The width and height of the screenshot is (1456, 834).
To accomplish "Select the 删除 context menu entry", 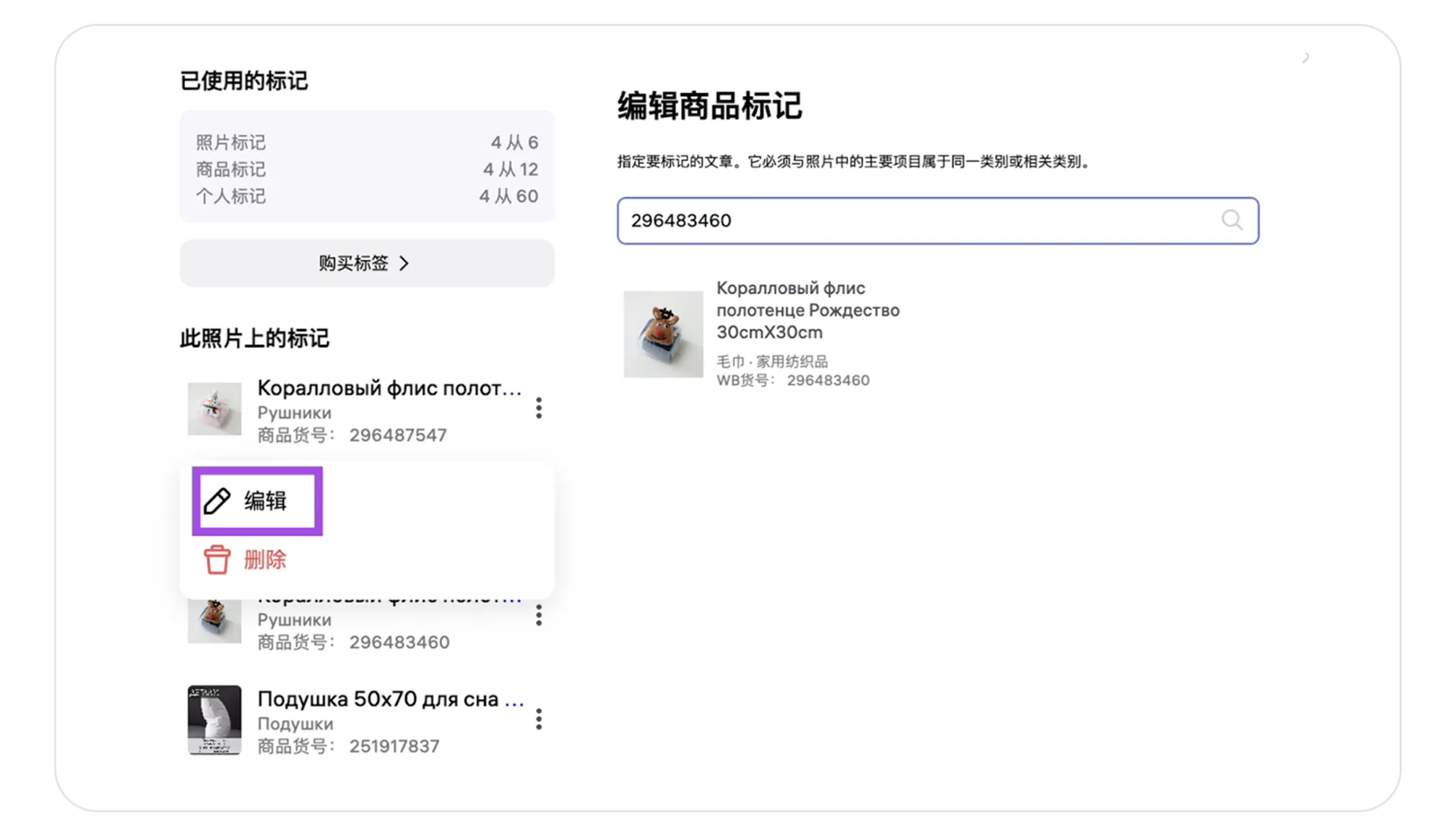I will (264, 560).
